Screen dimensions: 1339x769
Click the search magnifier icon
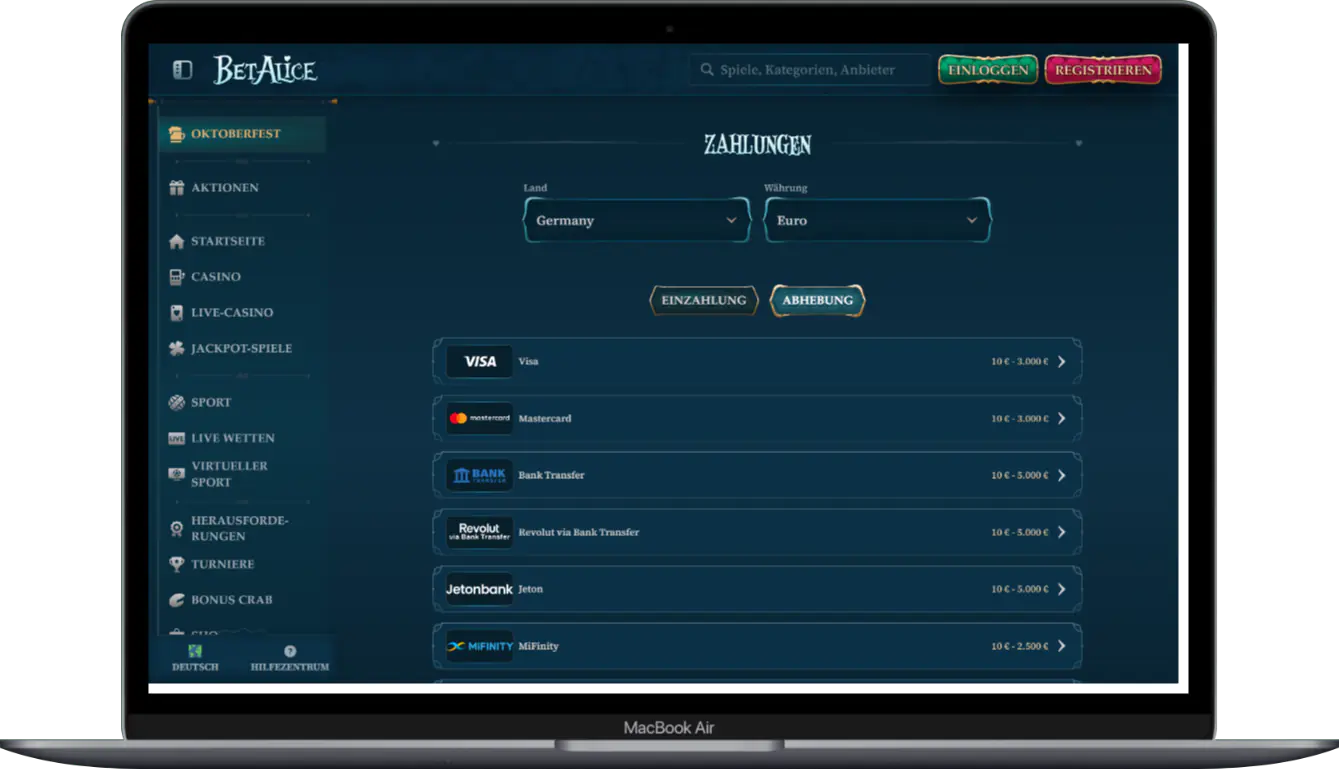pyautogui.click(x=707, y=70)
